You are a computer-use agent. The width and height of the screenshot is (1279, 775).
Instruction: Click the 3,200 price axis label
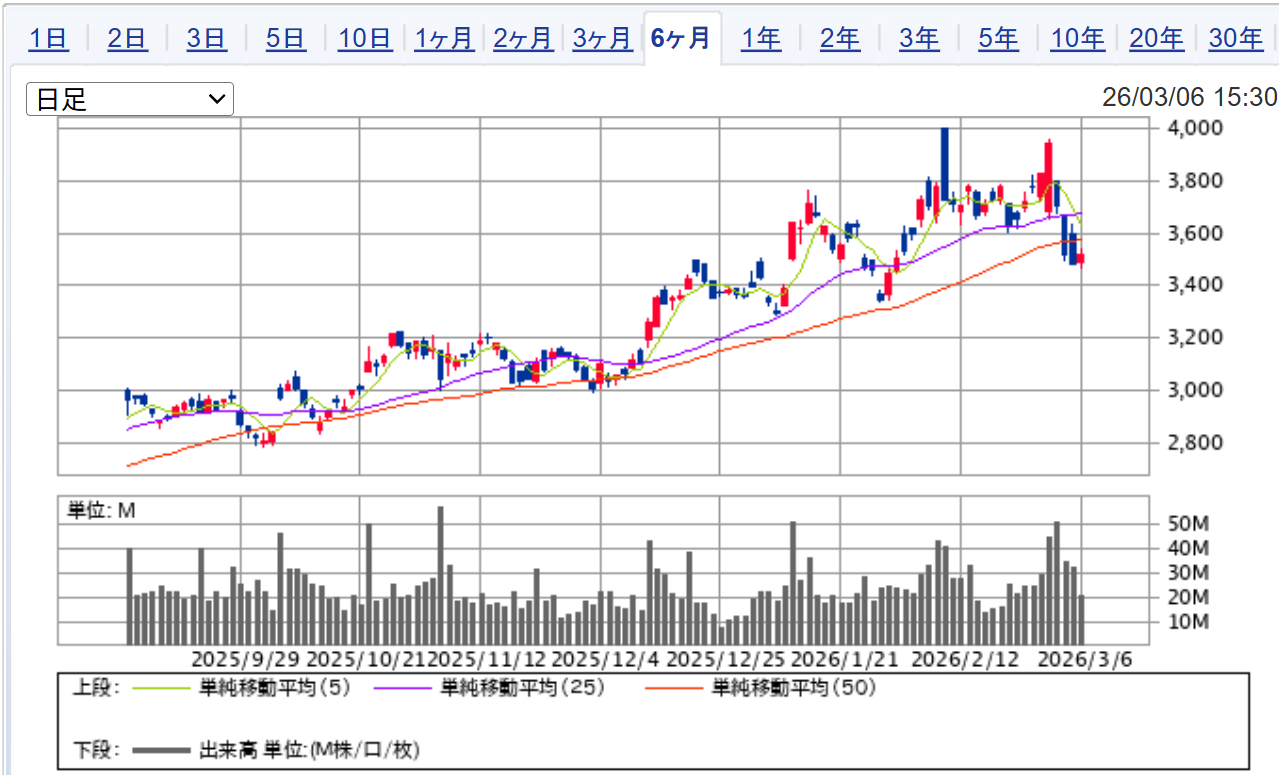[1196, 337]
